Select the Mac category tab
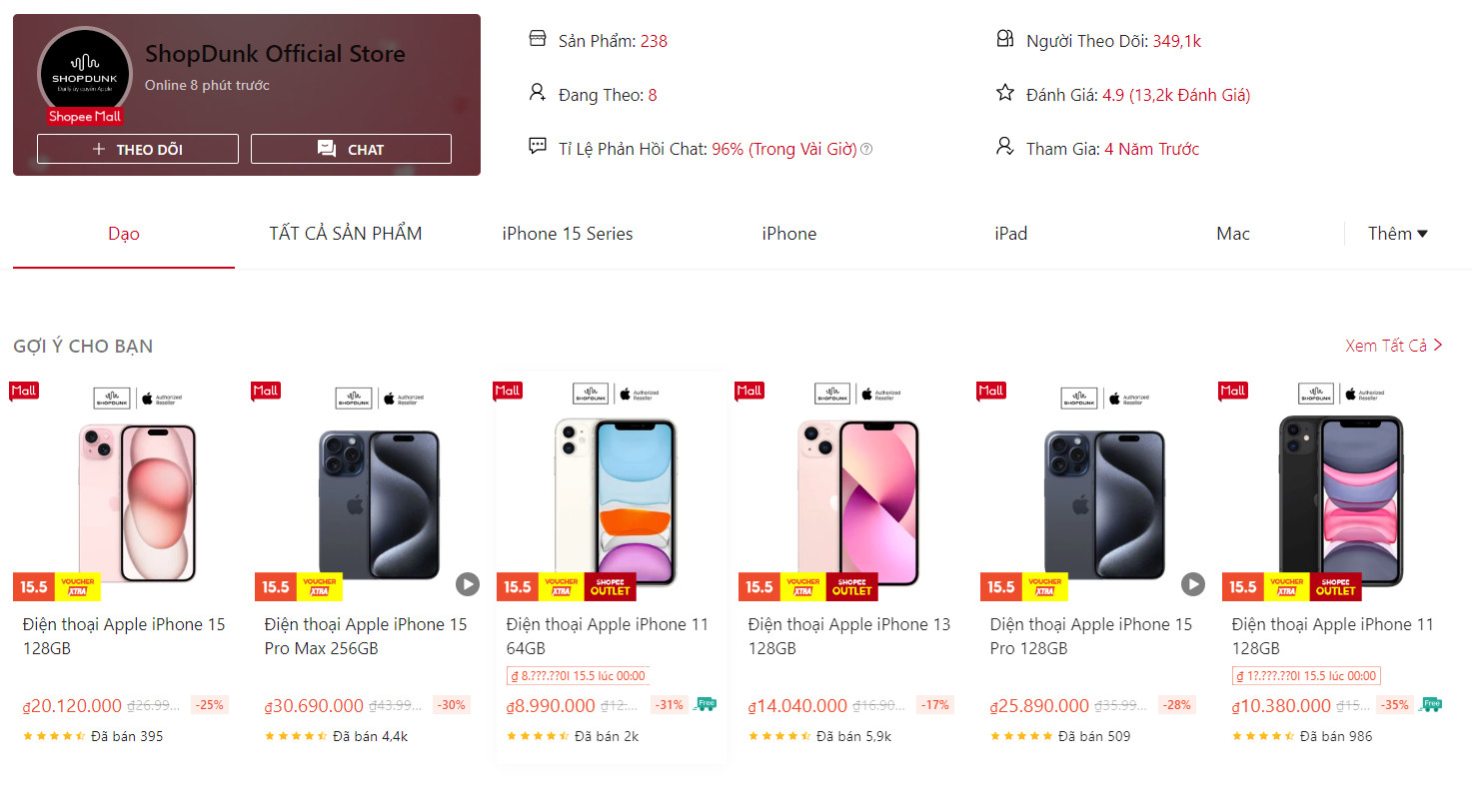The image size is (1472, 812). pyautogui.click(x=1233, y=234)
